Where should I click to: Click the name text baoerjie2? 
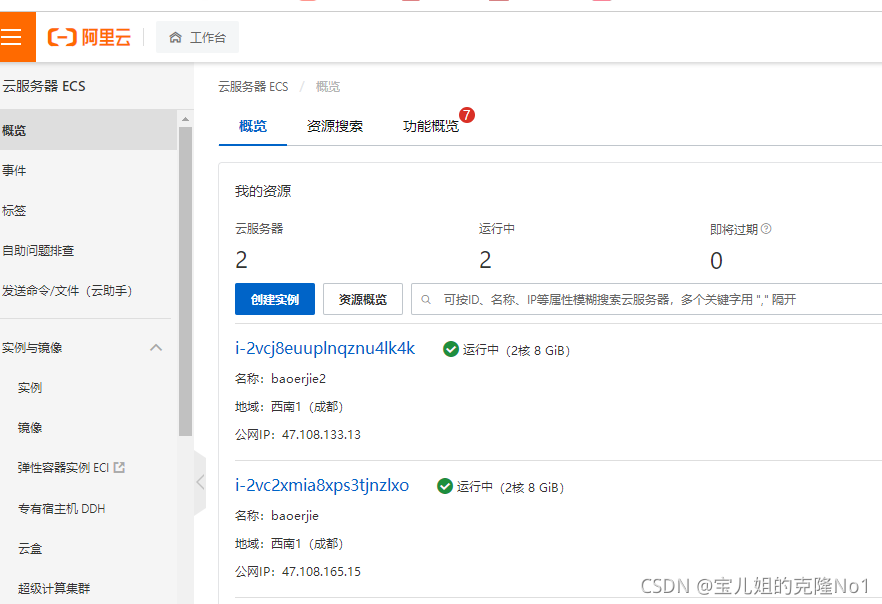tap(299, 378)
